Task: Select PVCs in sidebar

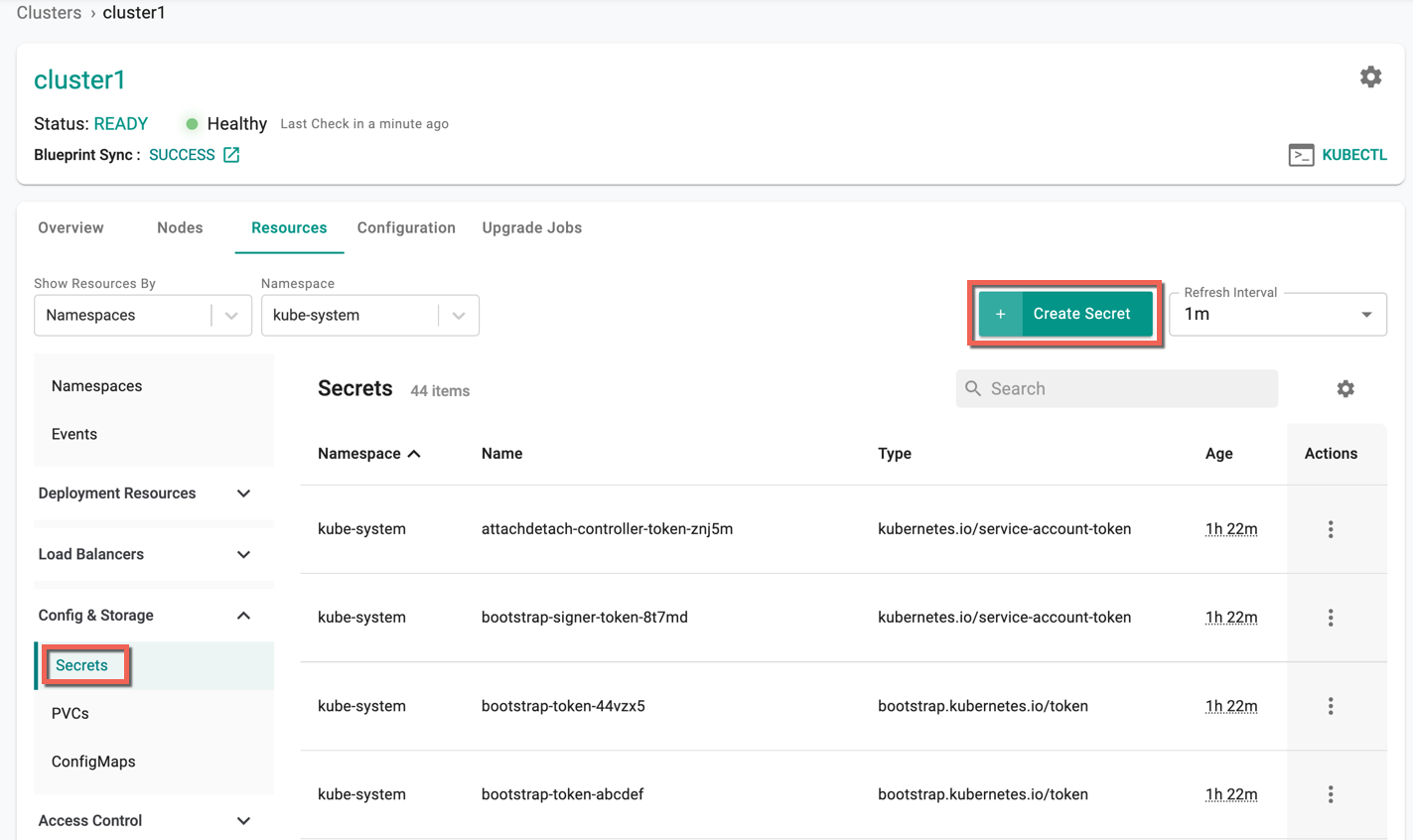Action: tap(71, 714)
